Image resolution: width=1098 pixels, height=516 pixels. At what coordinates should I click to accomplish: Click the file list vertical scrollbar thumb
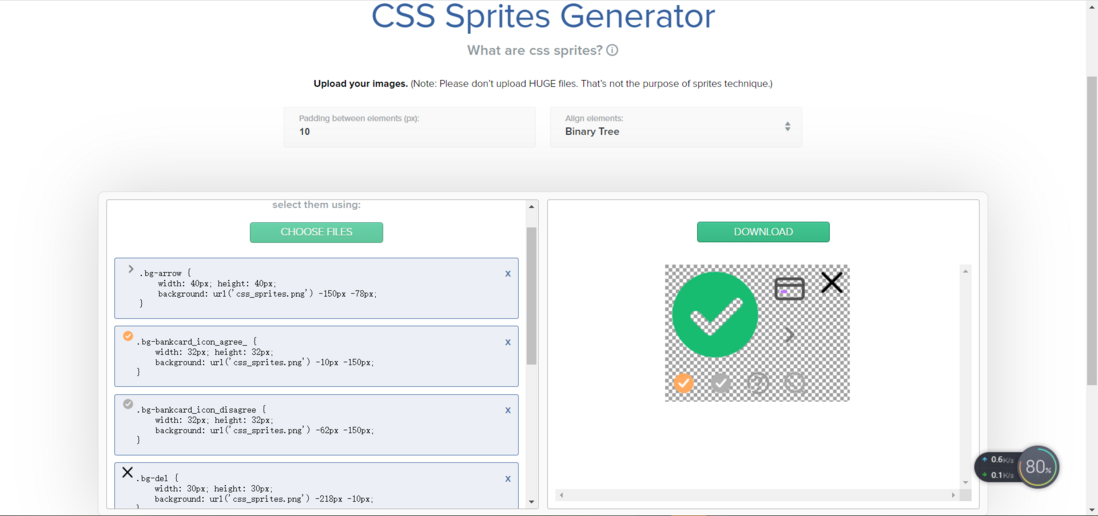[531, 295]
